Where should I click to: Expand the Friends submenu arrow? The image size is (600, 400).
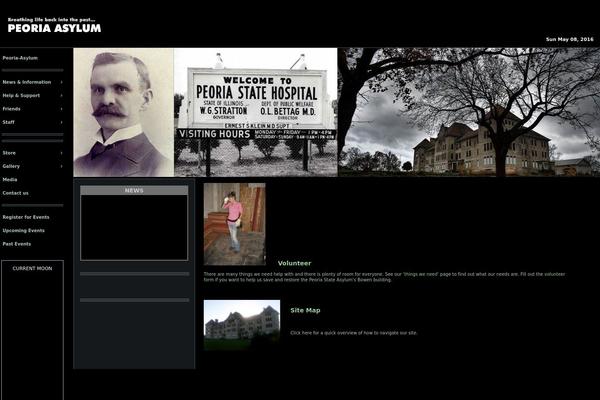point(61,109)
